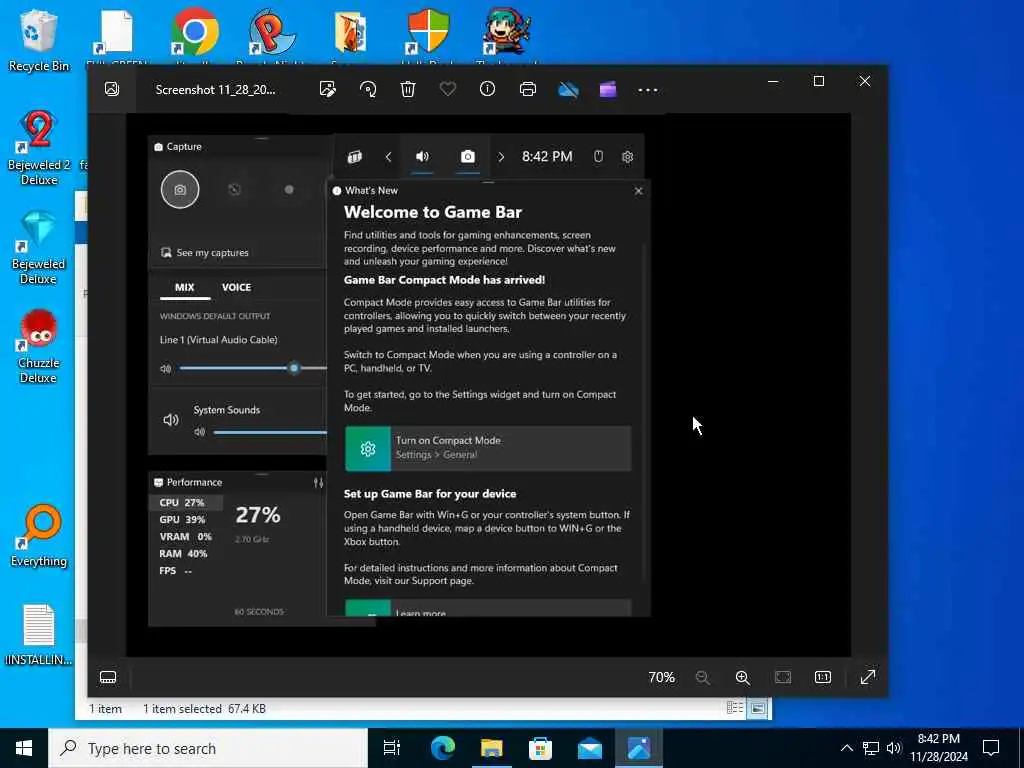Open the Photos gallery home icon
This screenshot has height=768, width=1024.
pos(112,89)
